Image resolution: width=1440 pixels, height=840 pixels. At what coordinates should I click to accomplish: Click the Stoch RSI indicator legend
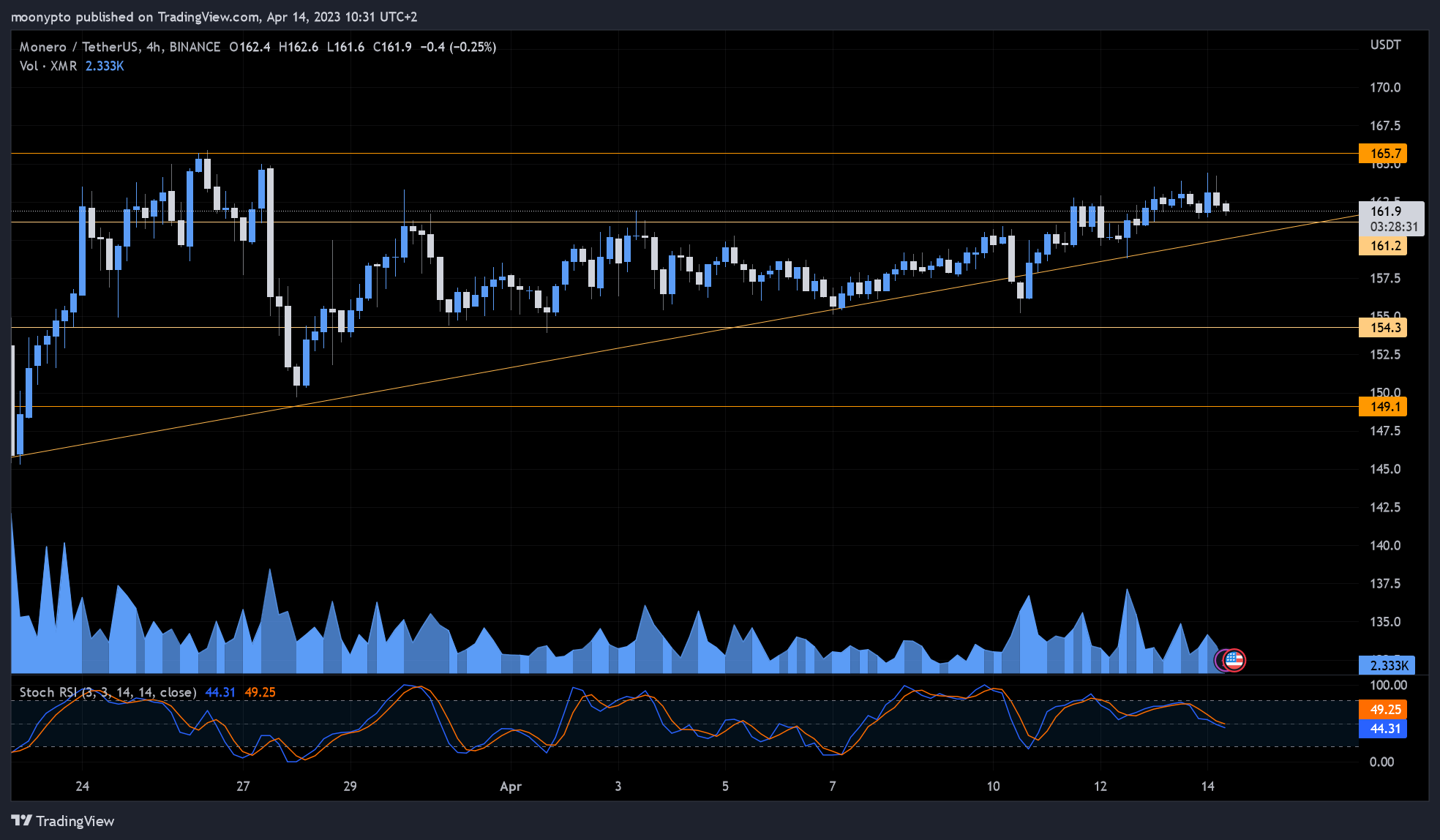coord(108,692)
